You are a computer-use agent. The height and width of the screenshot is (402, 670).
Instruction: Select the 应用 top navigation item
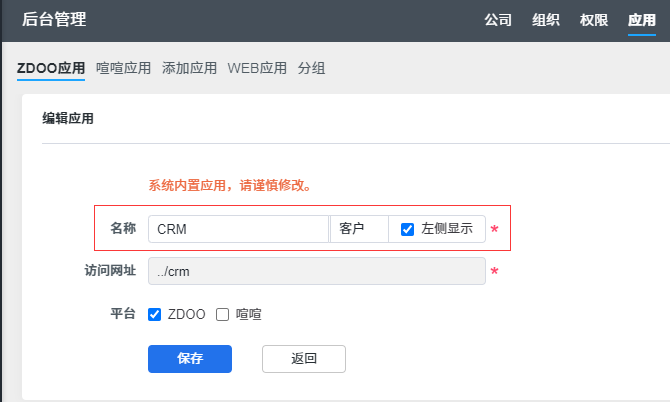tap(641, 20)
